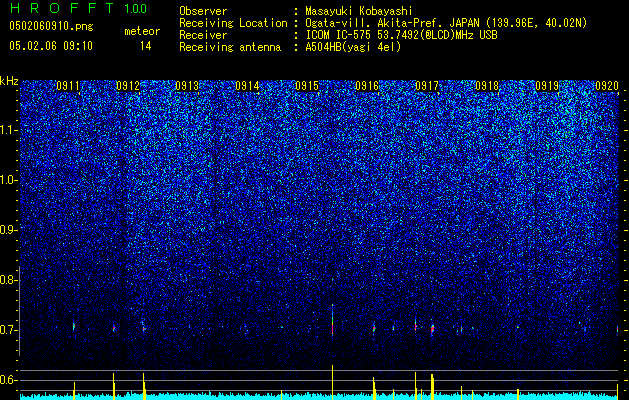Click the name Masayuki Kobayashi
This screenshot has height=400, width=629.
click(359, 11)
